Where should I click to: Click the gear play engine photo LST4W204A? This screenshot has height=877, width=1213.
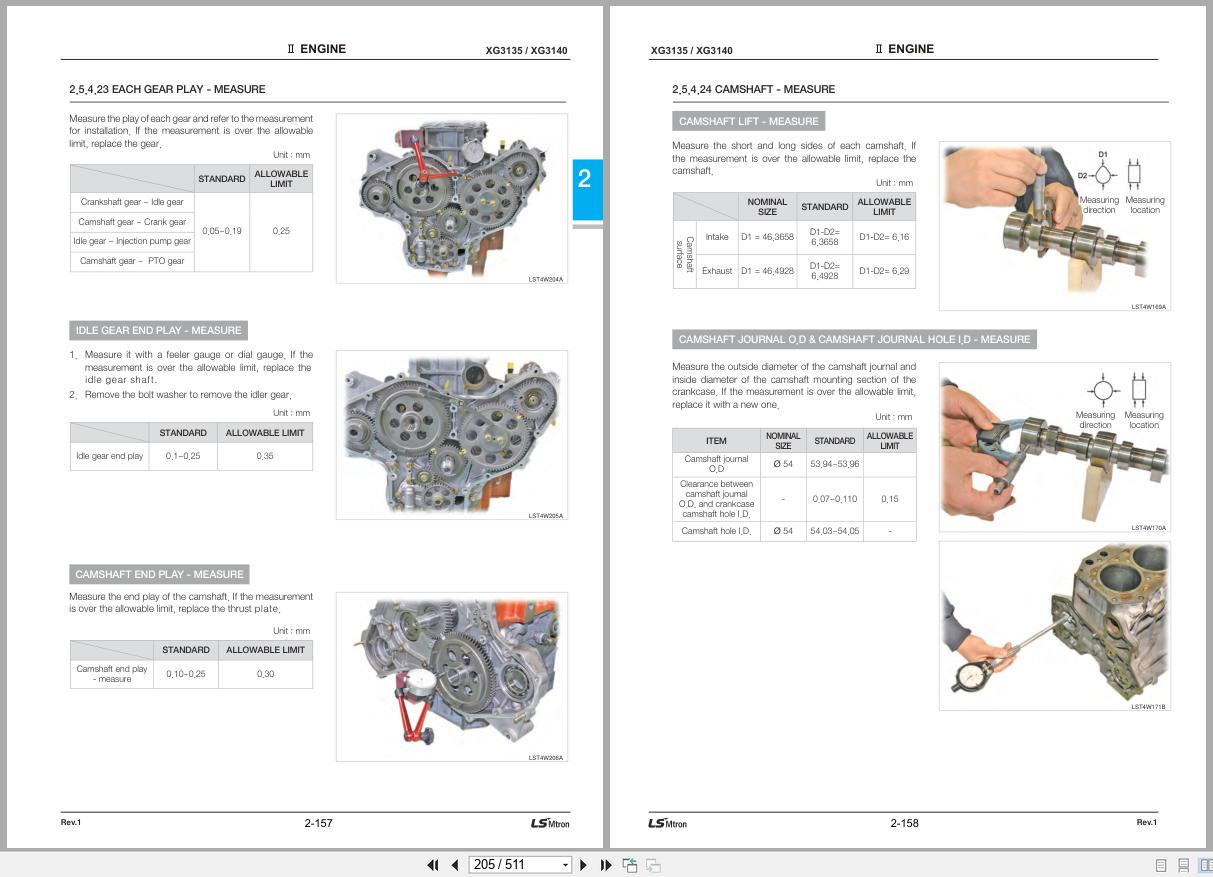[x=452, y=198]
